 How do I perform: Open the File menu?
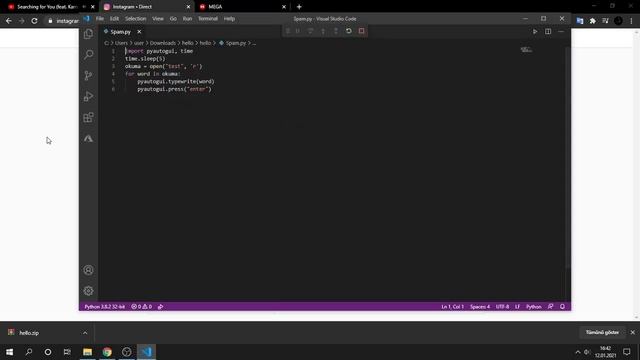100,19
